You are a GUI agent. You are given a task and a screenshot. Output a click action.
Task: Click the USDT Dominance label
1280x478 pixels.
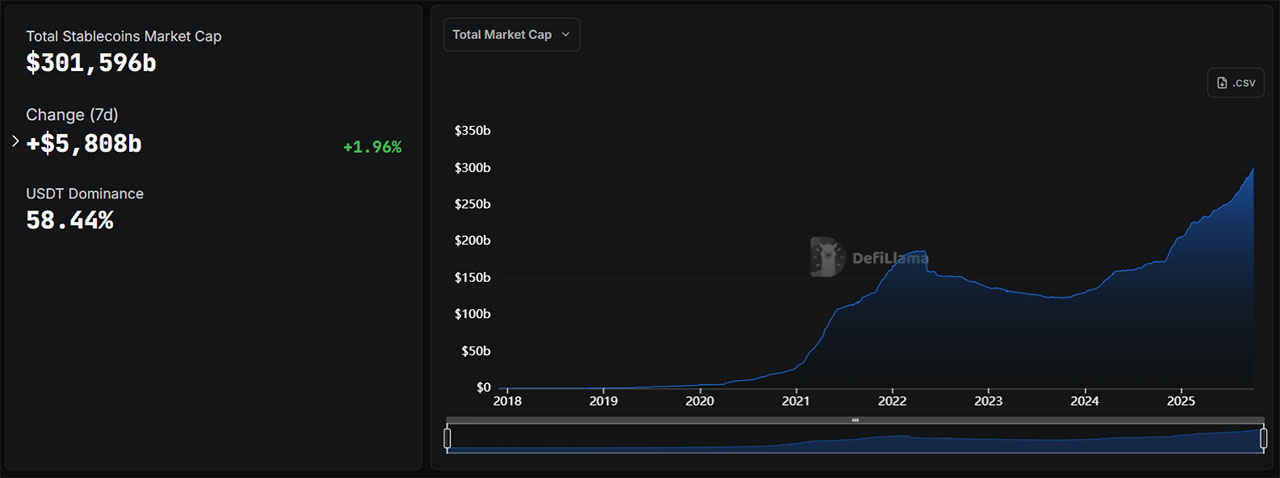coord(85,194)
